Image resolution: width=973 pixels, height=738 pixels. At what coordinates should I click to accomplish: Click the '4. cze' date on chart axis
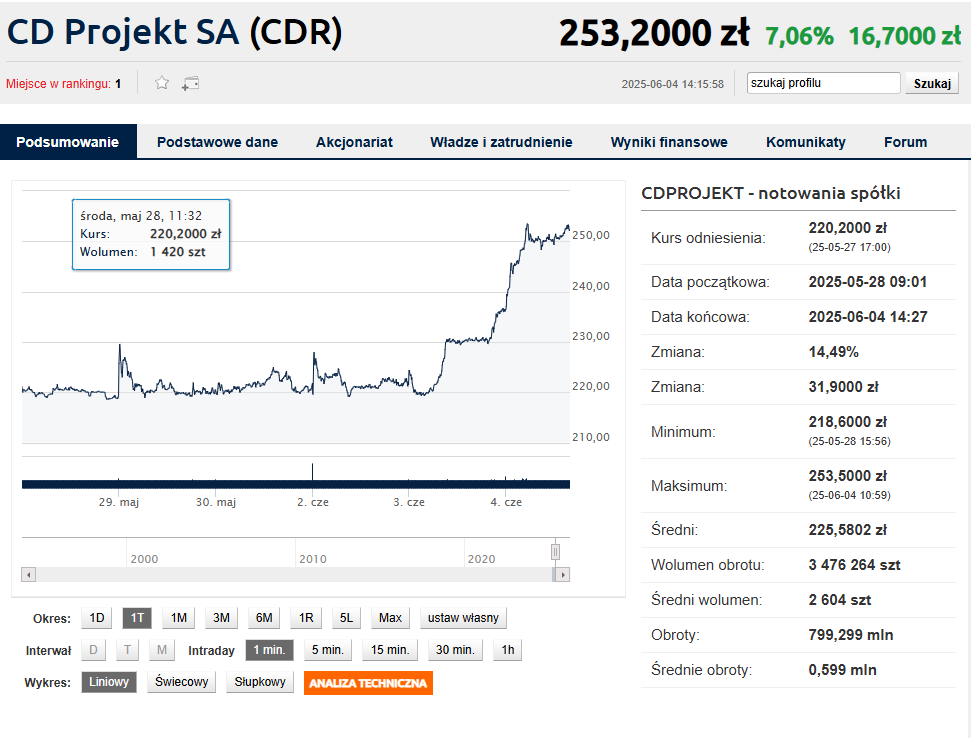pyautogui.click(x=506, y=502)
